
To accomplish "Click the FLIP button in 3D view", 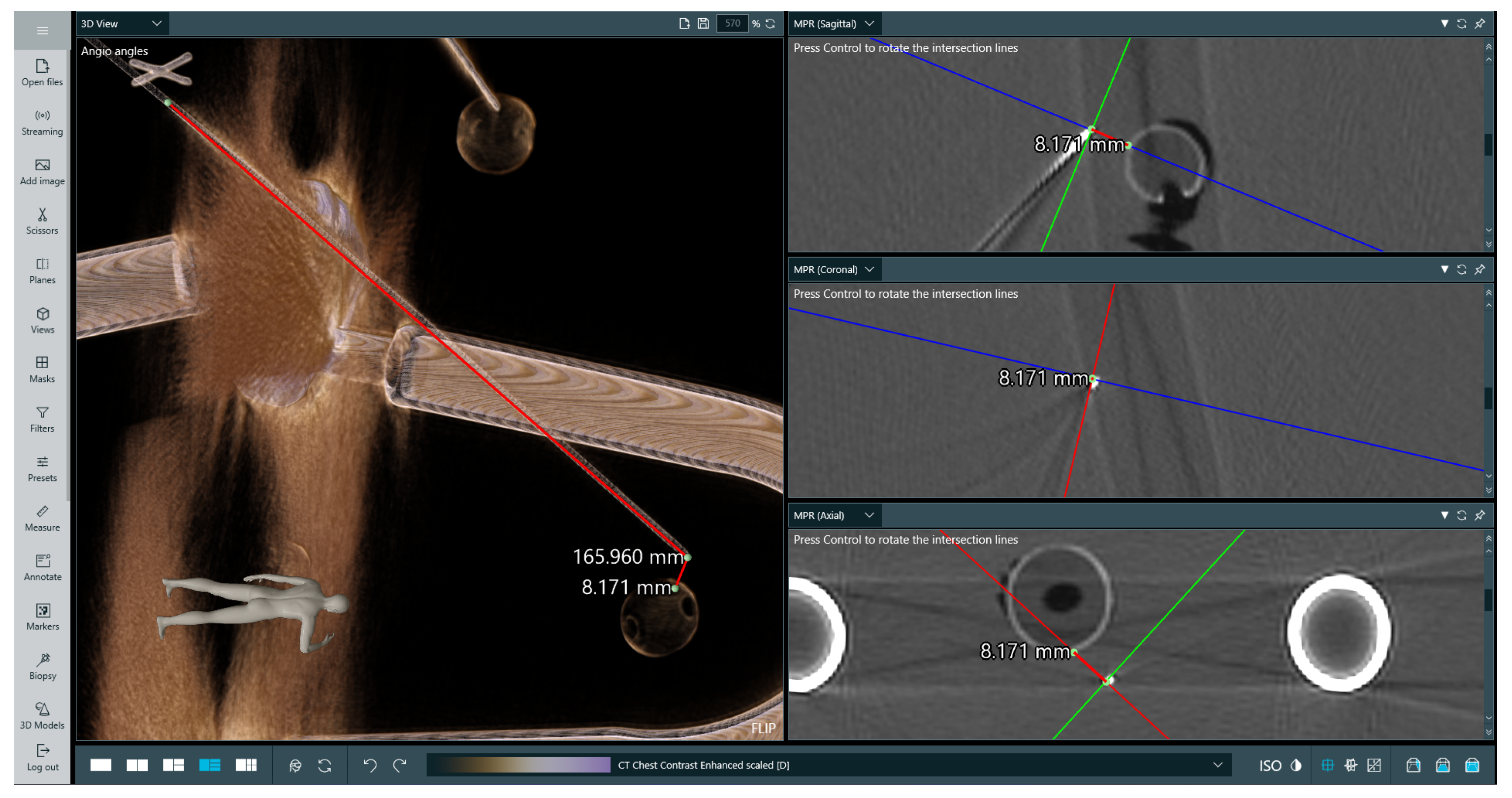I will (763, 728).
